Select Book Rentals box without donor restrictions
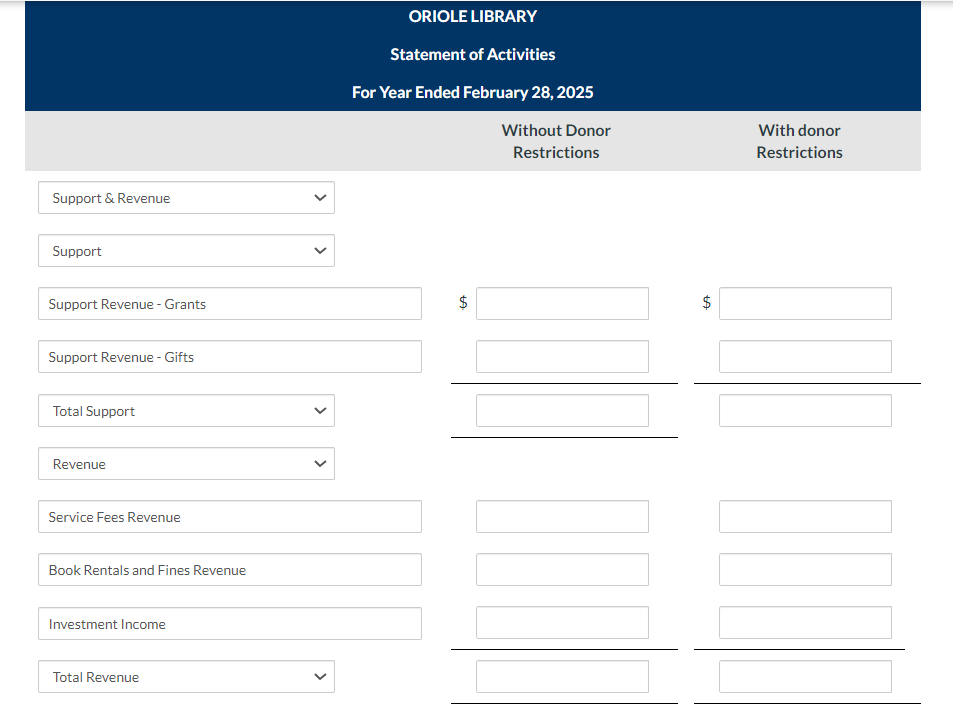The width and height of the screenshot is (953, 711). [562, 569]
